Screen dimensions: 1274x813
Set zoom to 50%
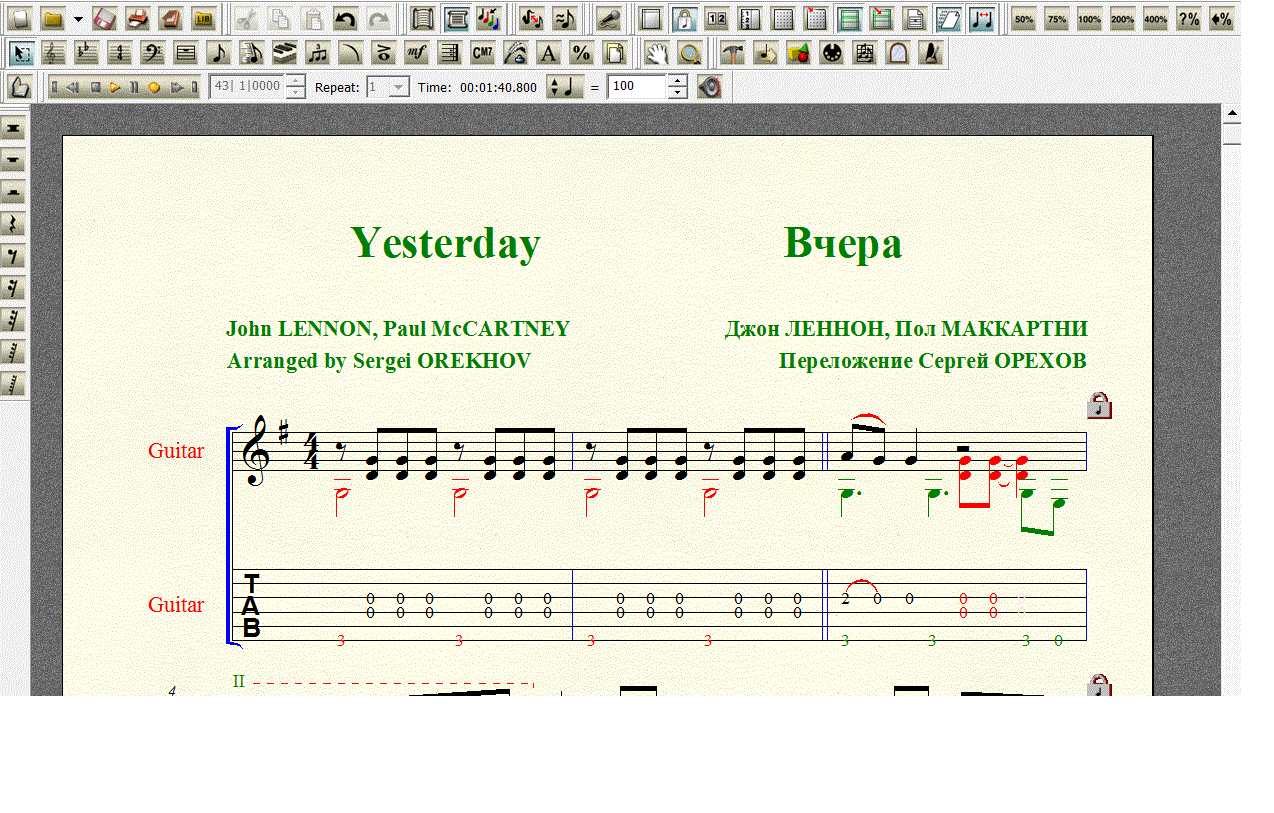coord(1024,18)
